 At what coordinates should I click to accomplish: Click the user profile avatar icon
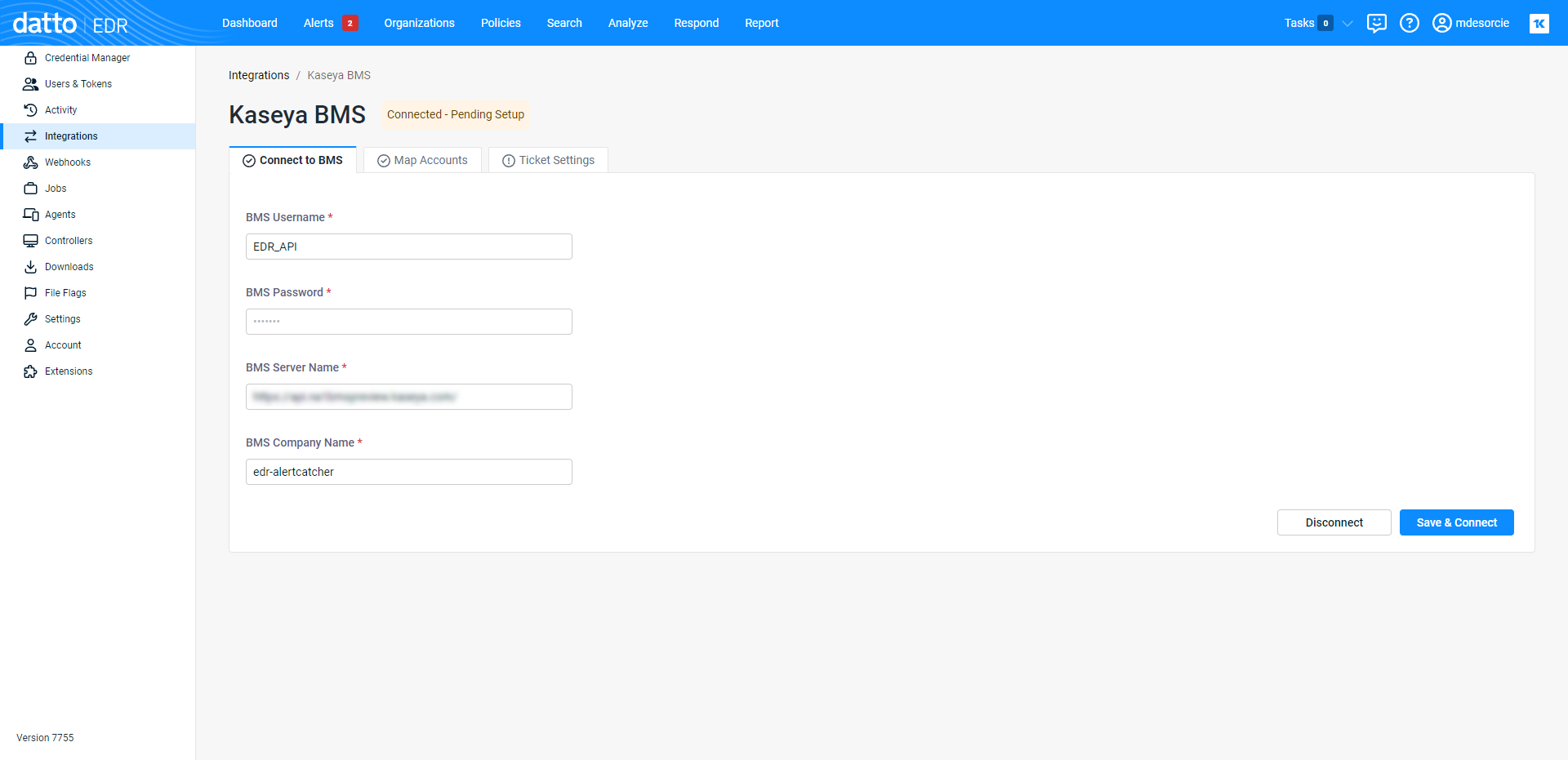click(x=1442, y=23)
